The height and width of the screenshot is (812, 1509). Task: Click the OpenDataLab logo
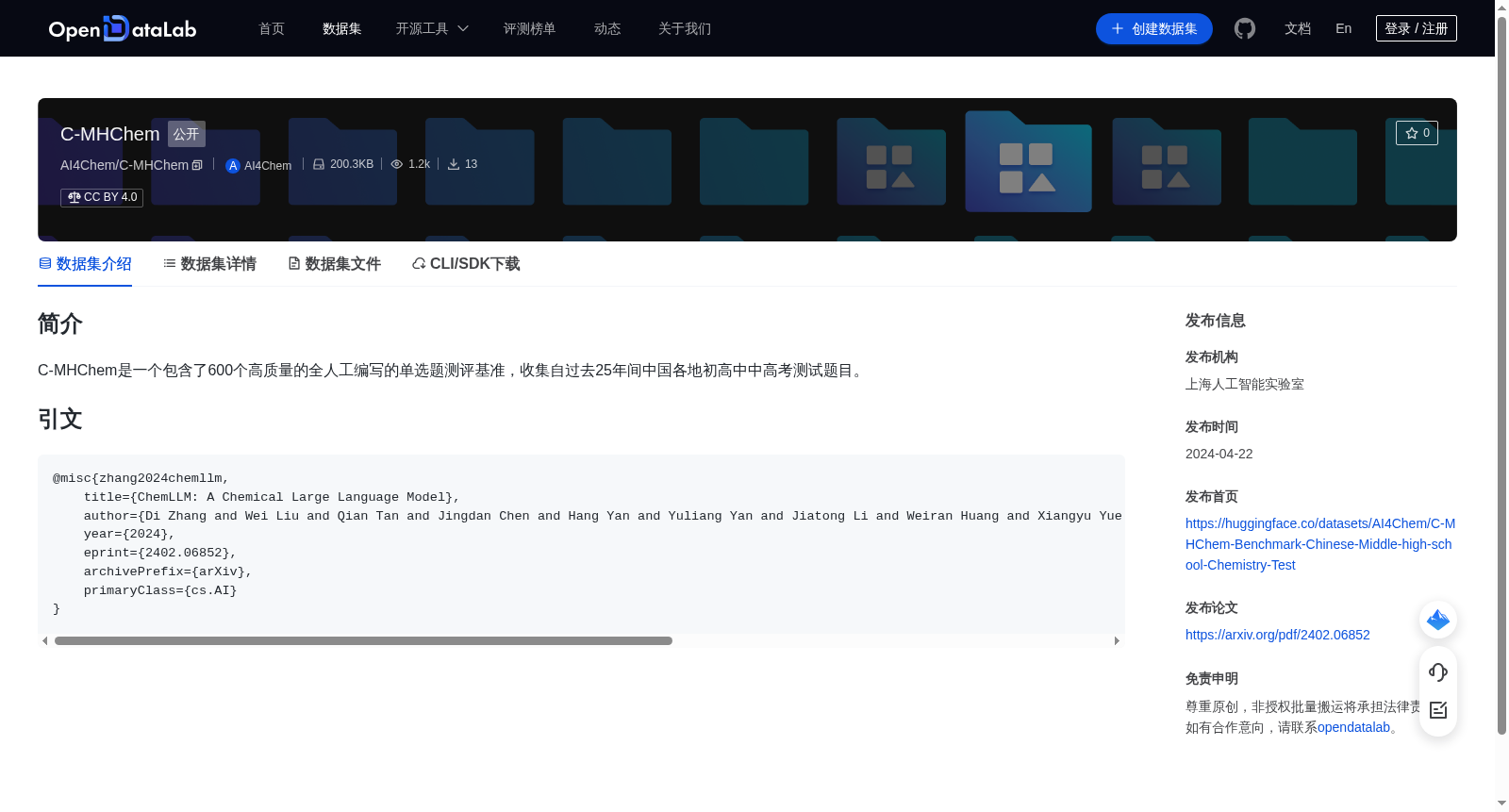click(x=123, y=28)
